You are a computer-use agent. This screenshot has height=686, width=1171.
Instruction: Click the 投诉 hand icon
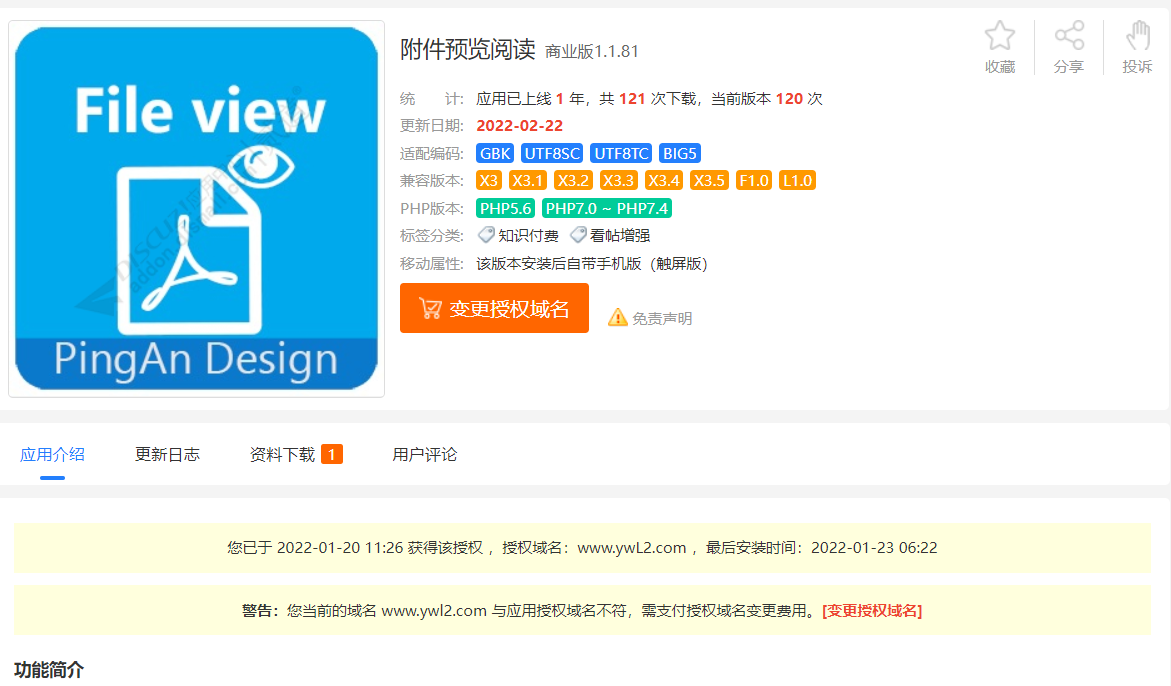click(x=1137, y=37)
